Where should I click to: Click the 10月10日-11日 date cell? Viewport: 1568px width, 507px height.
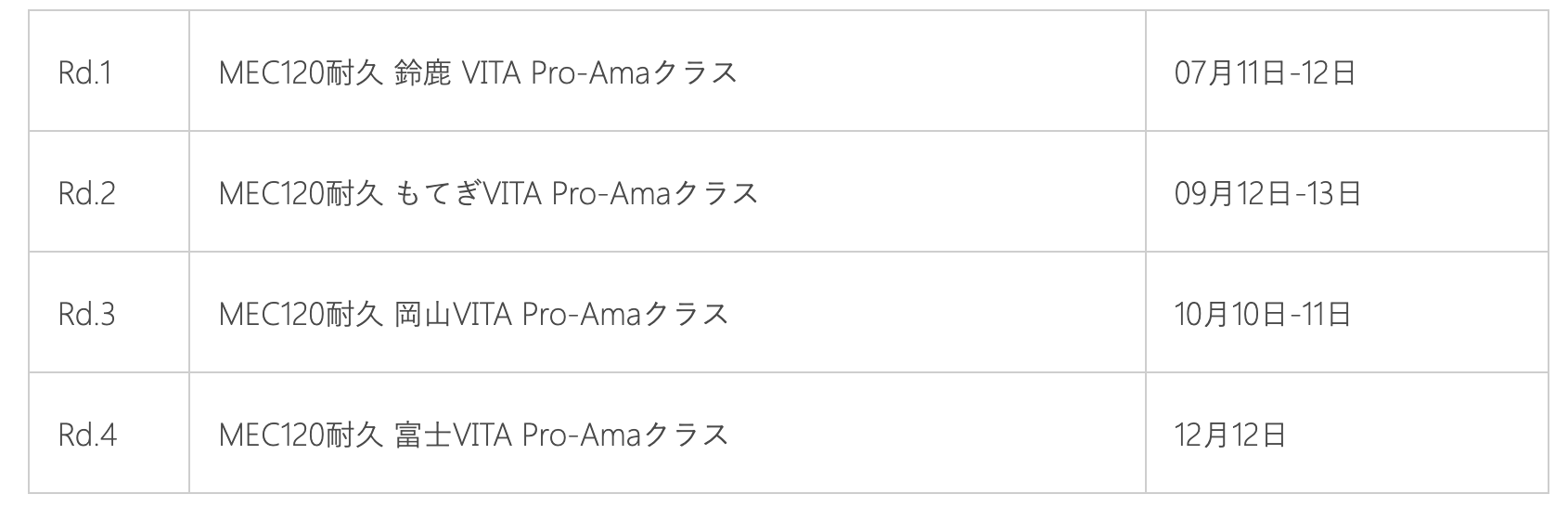[x=1263, y=314]
